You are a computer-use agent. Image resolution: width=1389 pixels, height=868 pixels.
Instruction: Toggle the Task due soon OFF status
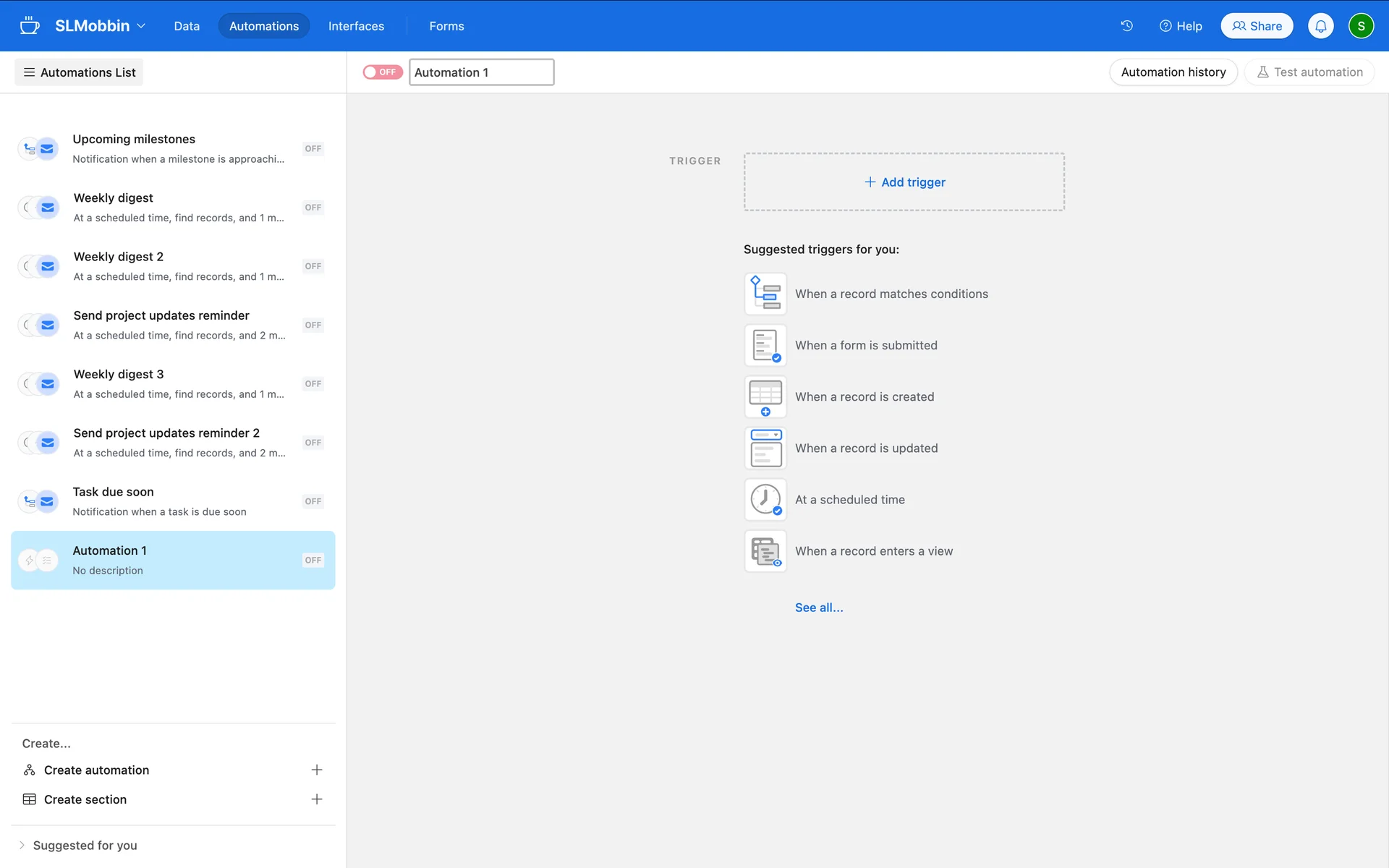pos(313,501)
